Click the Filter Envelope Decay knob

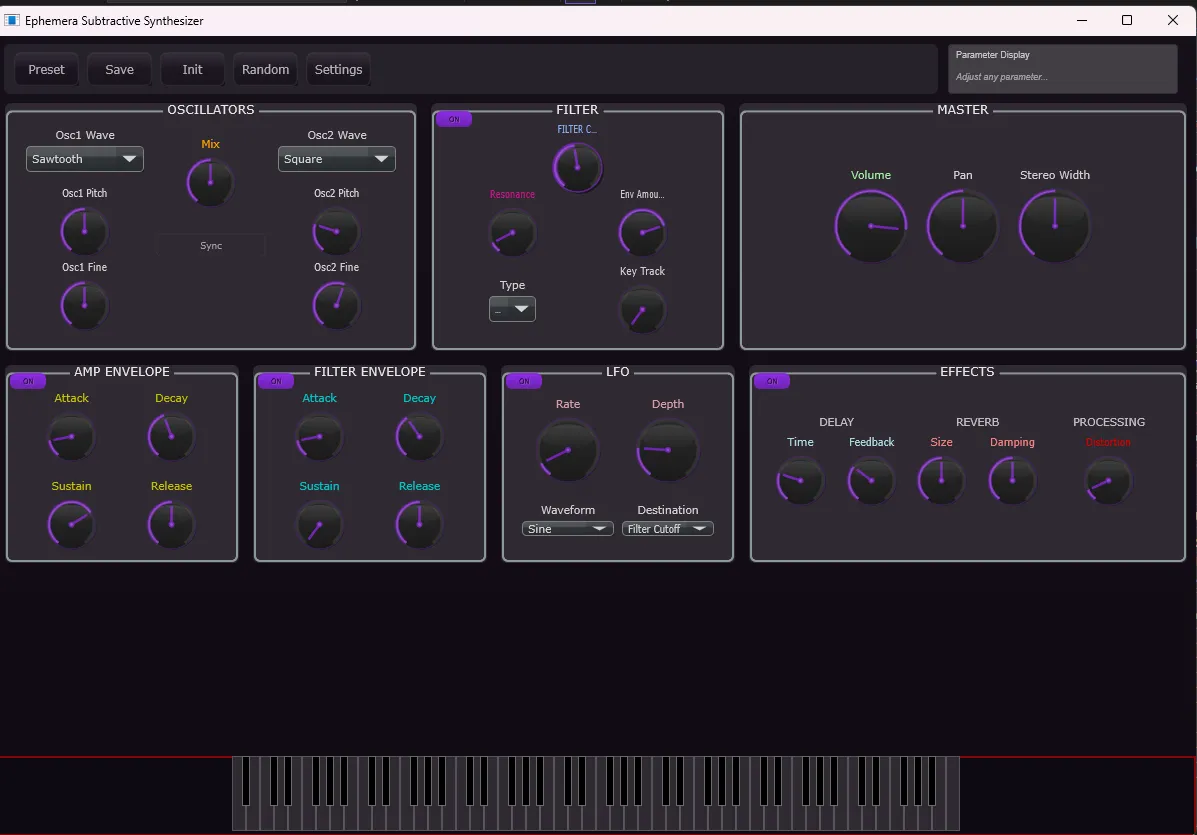[419, 437]
